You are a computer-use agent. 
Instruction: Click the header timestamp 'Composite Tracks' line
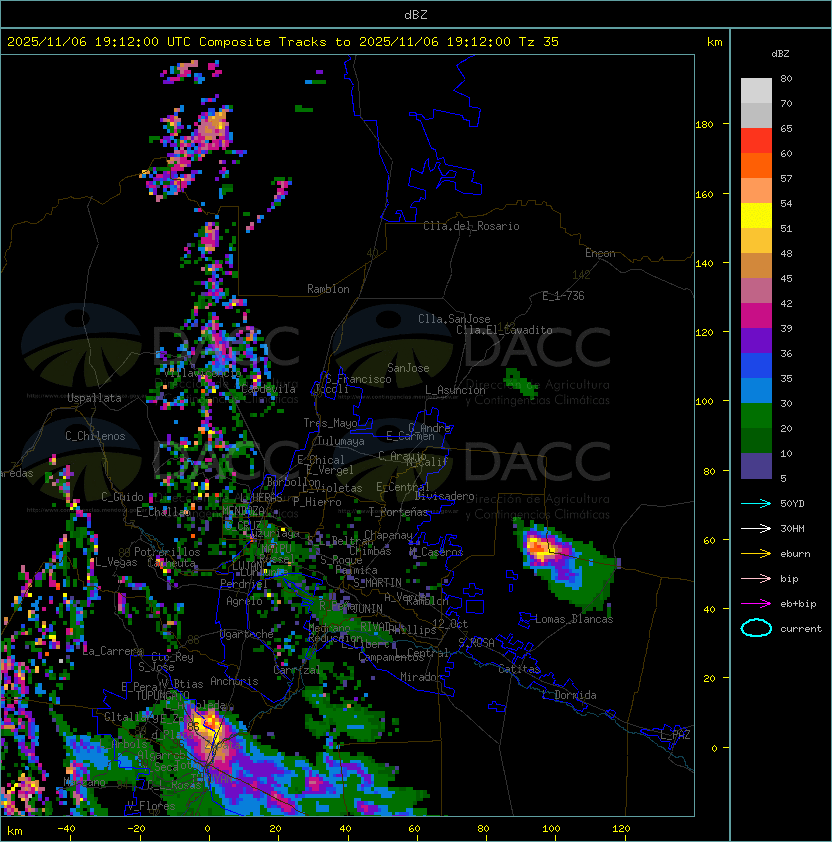tap(283, 42)
